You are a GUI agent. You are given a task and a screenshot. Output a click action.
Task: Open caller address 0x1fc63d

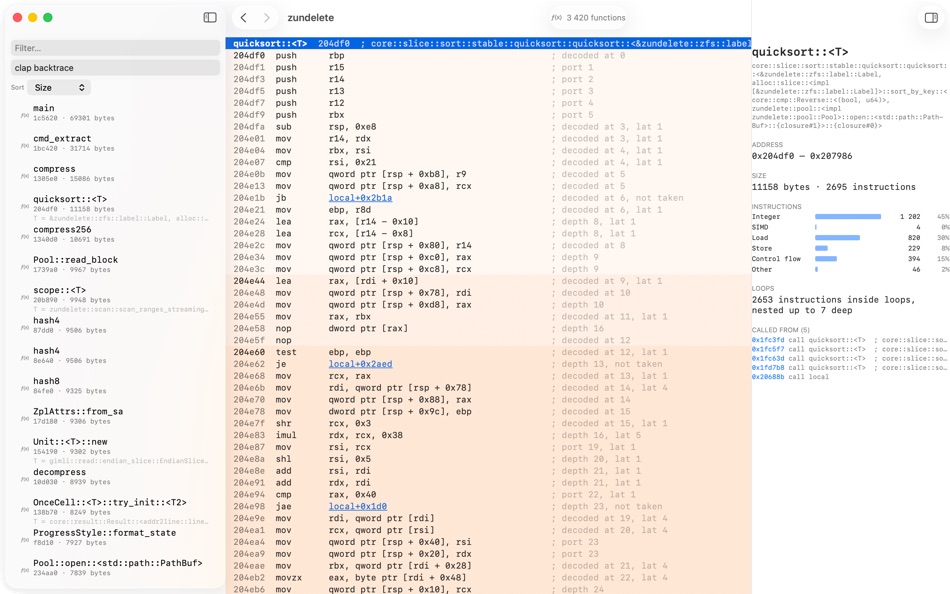pos(768,358)
